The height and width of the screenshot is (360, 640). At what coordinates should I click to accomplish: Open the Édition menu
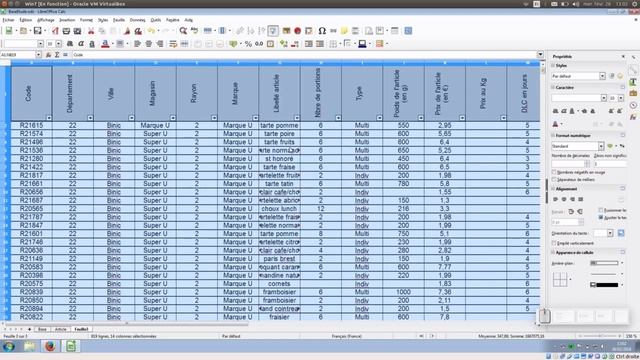click(25, 20)
